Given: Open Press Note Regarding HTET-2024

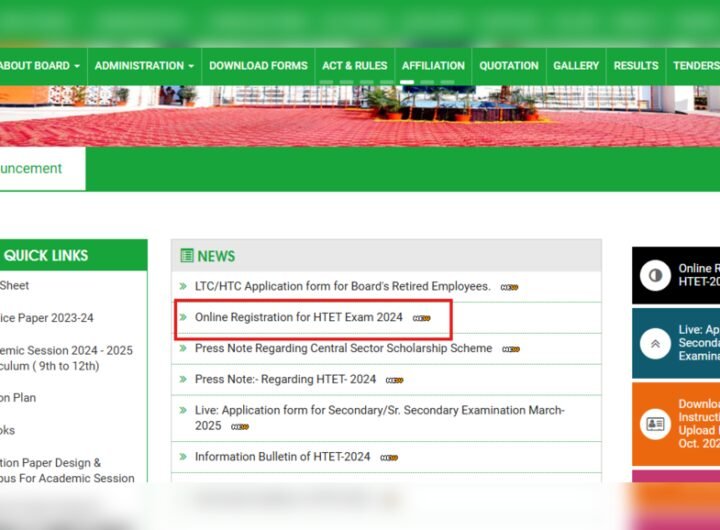Looking at the screenshot, I should click(x=285, y=379).
